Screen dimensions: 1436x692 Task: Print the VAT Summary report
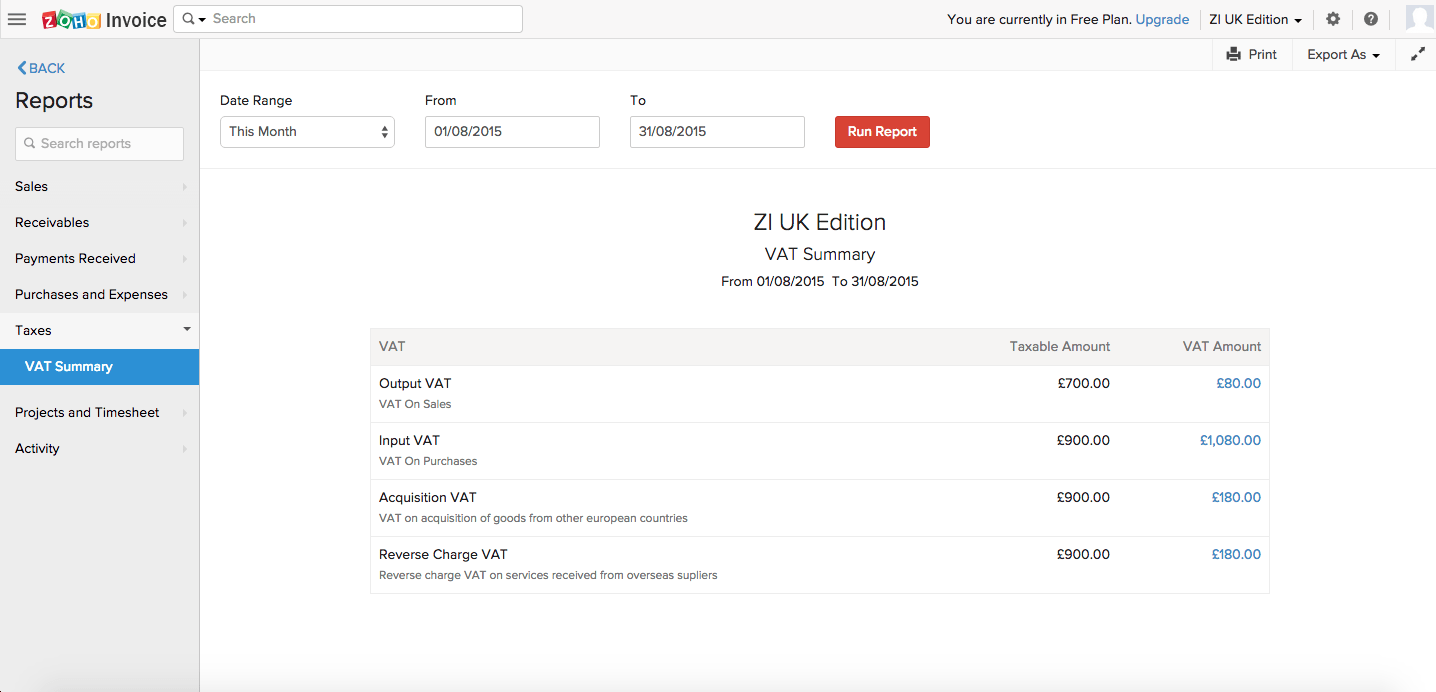point(1251,55)
